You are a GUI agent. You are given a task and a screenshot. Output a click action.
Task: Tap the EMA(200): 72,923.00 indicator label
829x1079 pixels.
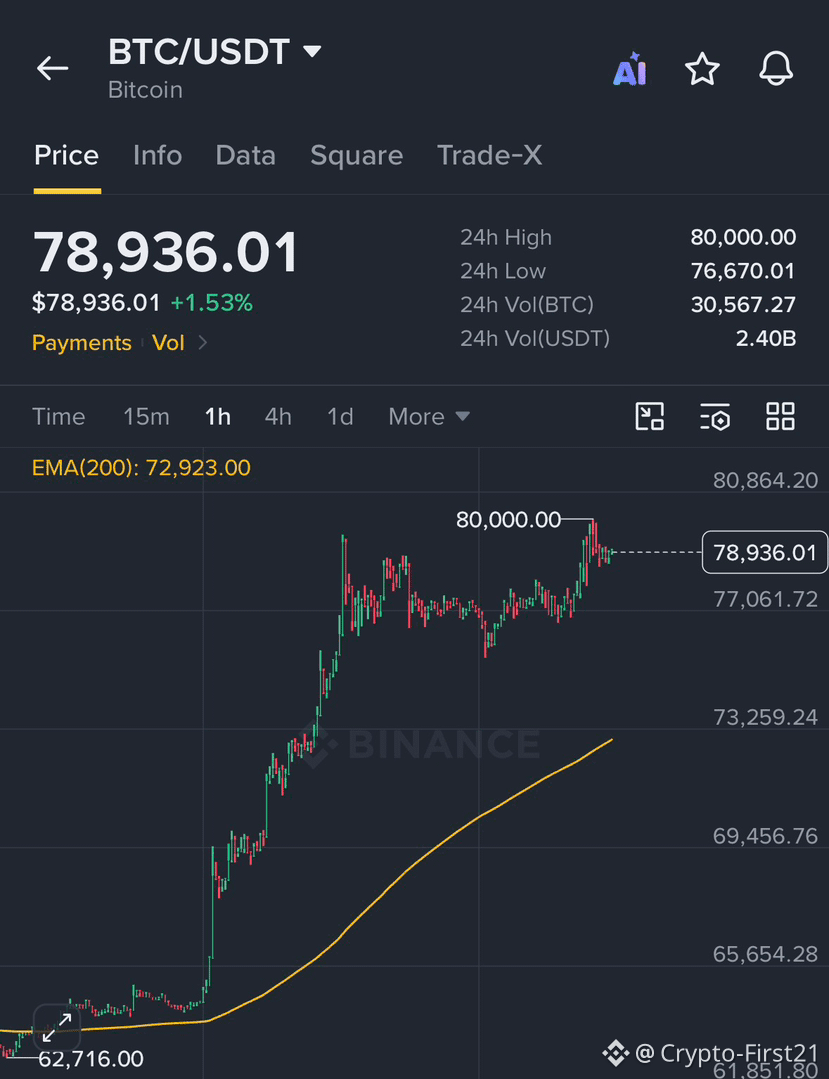141,468
